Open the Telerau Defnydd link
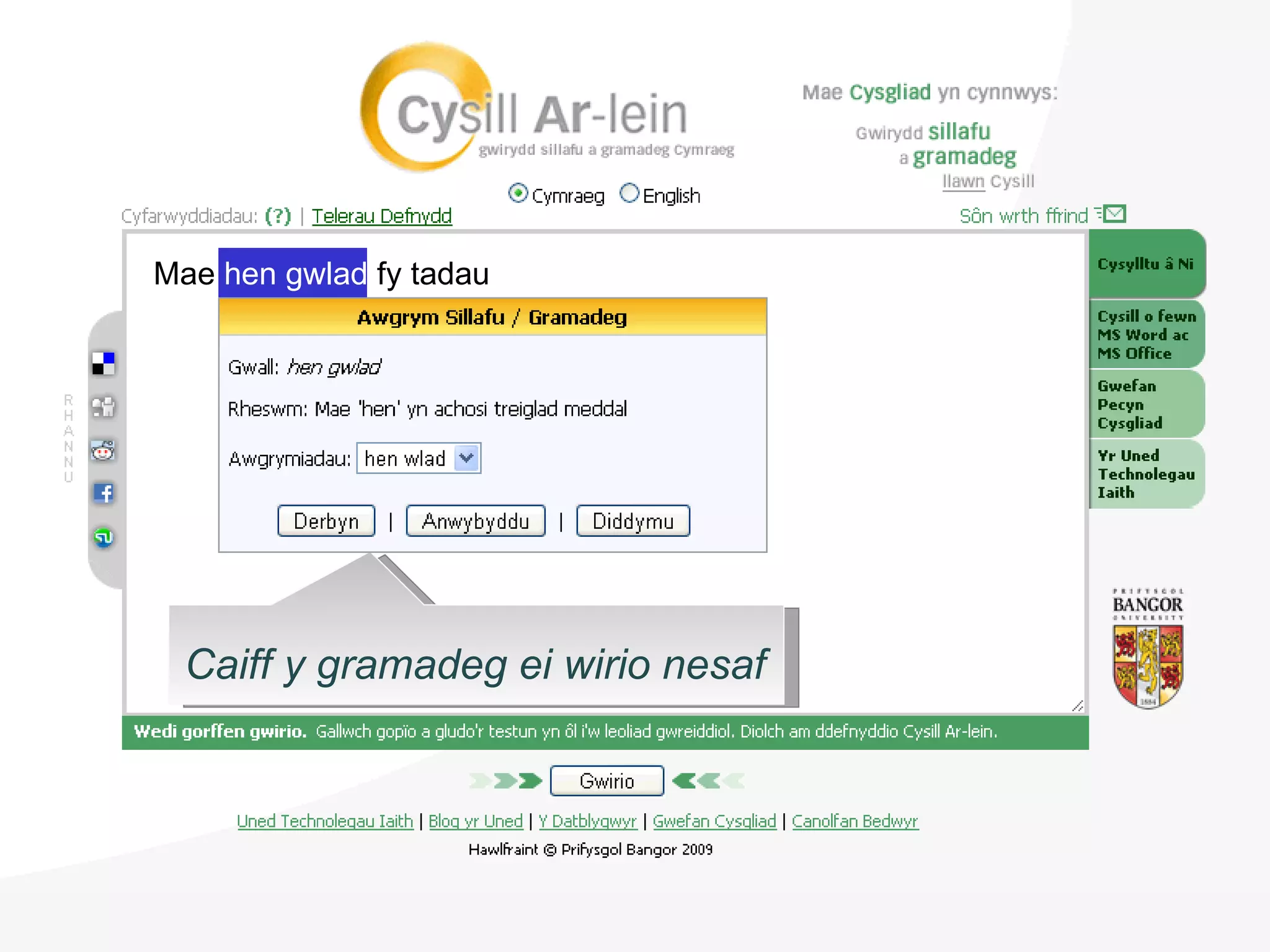The height and width of the screenshot is (952, 1270). click(381, 216)
